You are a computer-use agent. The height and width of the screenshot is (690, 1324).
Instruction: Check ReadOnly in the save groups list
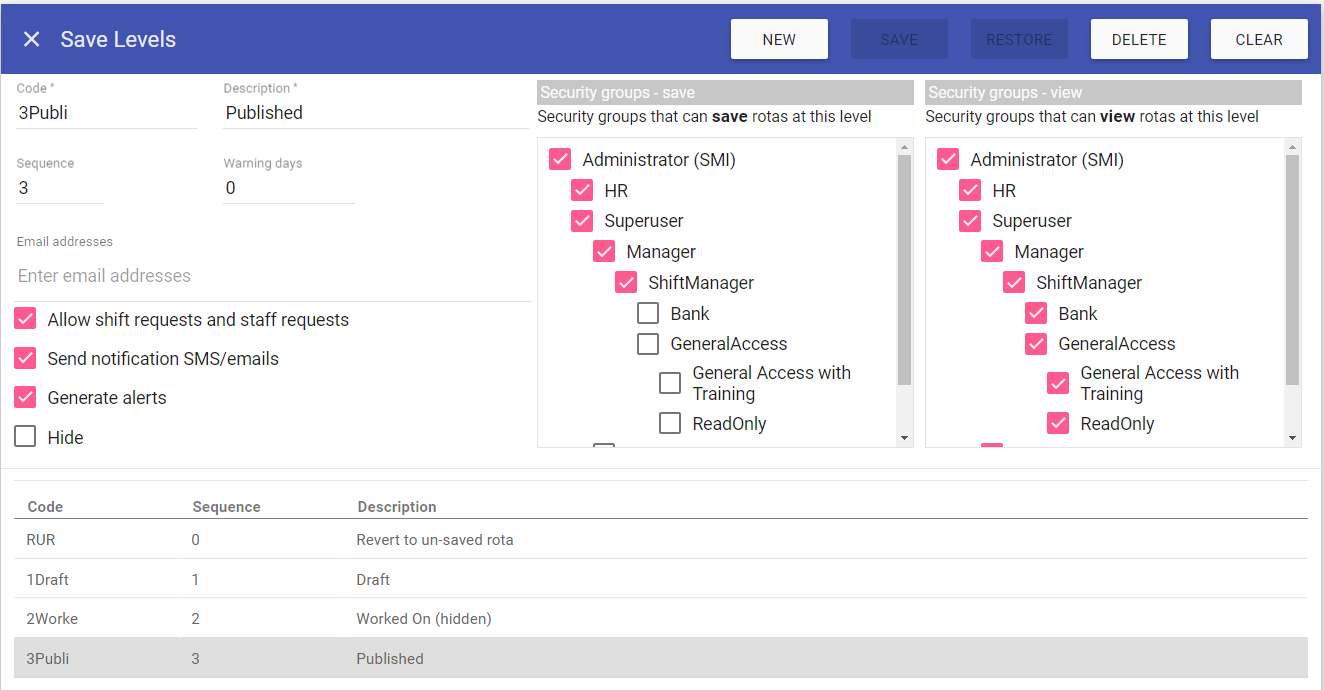[670, 424]
